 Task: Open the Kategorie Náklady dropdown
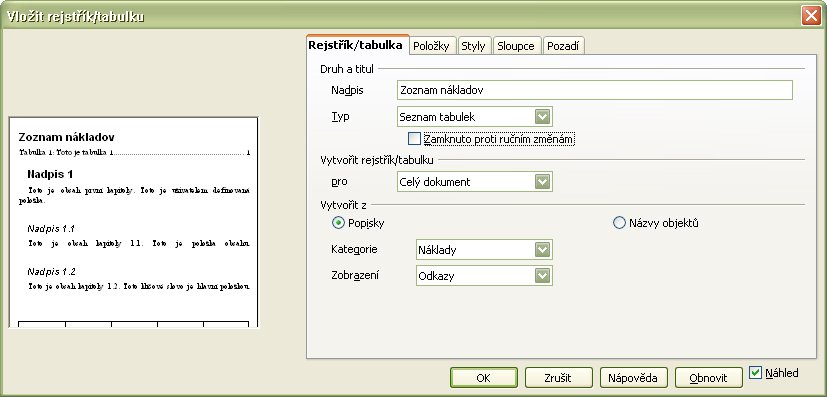click(x=542, y=249)
